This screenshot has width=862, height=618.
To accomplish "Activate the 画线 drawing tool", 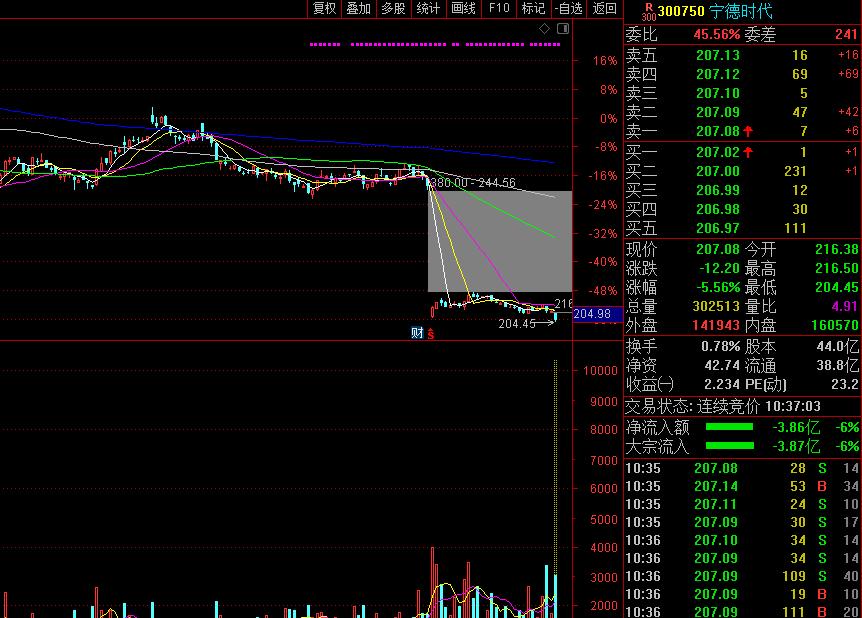I will 463,8.
